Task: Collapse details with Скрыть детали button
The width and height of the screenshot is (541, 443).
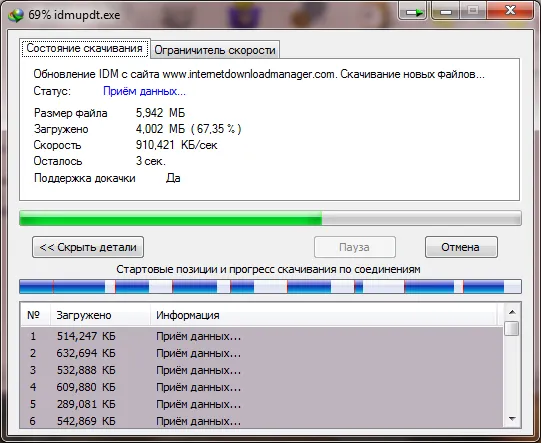Action: point(88,247)
